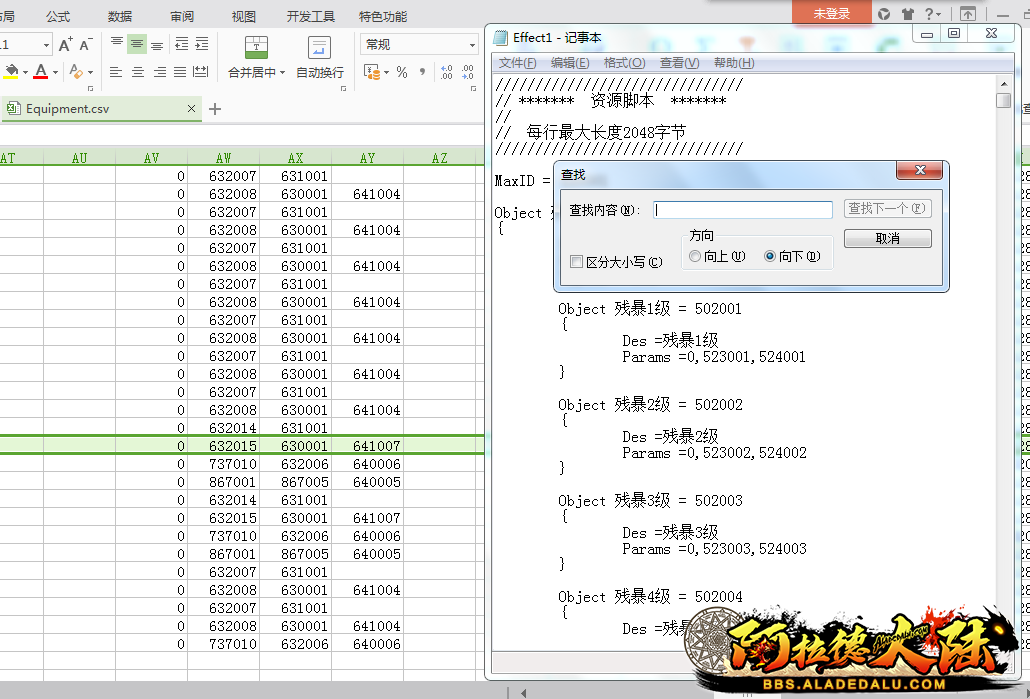Click the increase decimal places icon
The height and width of the screenshot is (699, 1030).
tap(446, 72)
